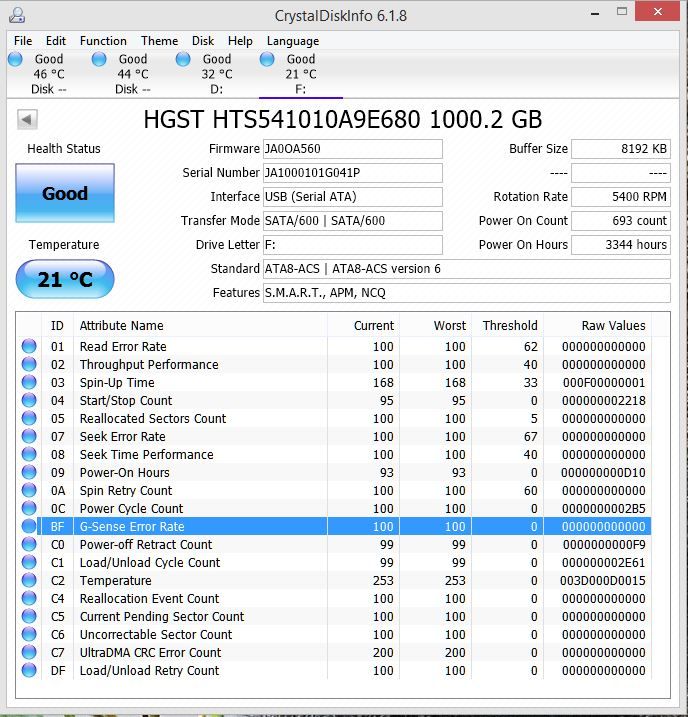Click the Raw Values column header
Screen dimensions: 688x717
[597, 326]
